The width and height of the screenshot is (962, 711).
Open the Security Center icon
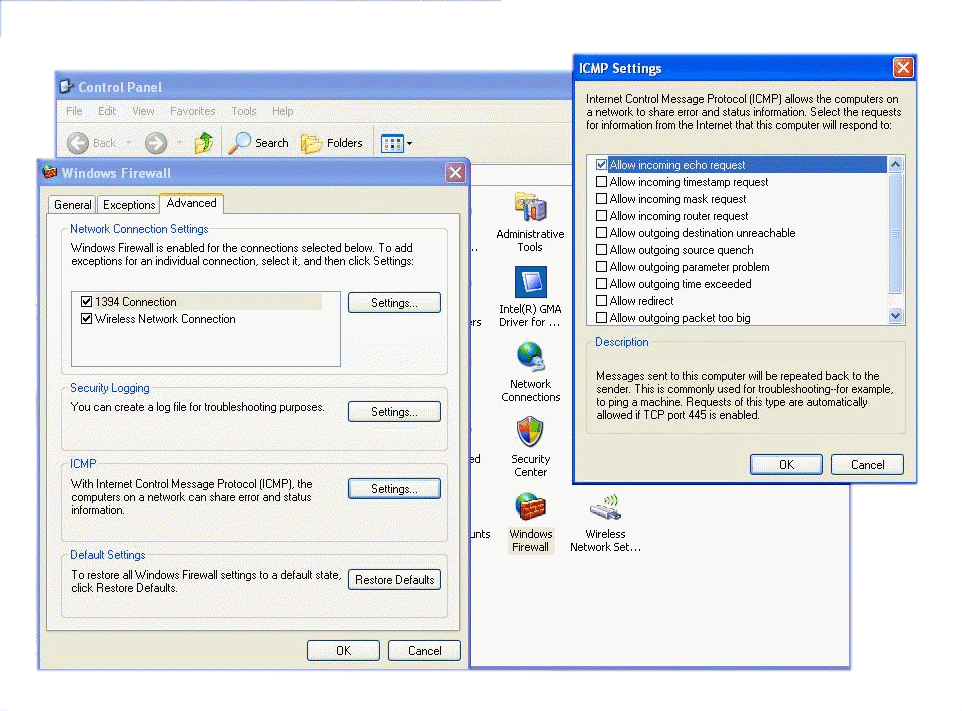click(530, 432)
